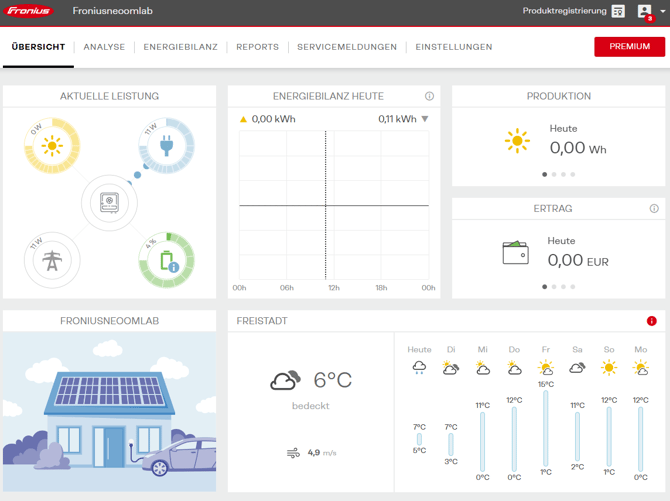Image resolution: width=670 pixels, height=501 pixels.
Task: Open the Ertrag info icon
Action: click(x=654, y=209)
